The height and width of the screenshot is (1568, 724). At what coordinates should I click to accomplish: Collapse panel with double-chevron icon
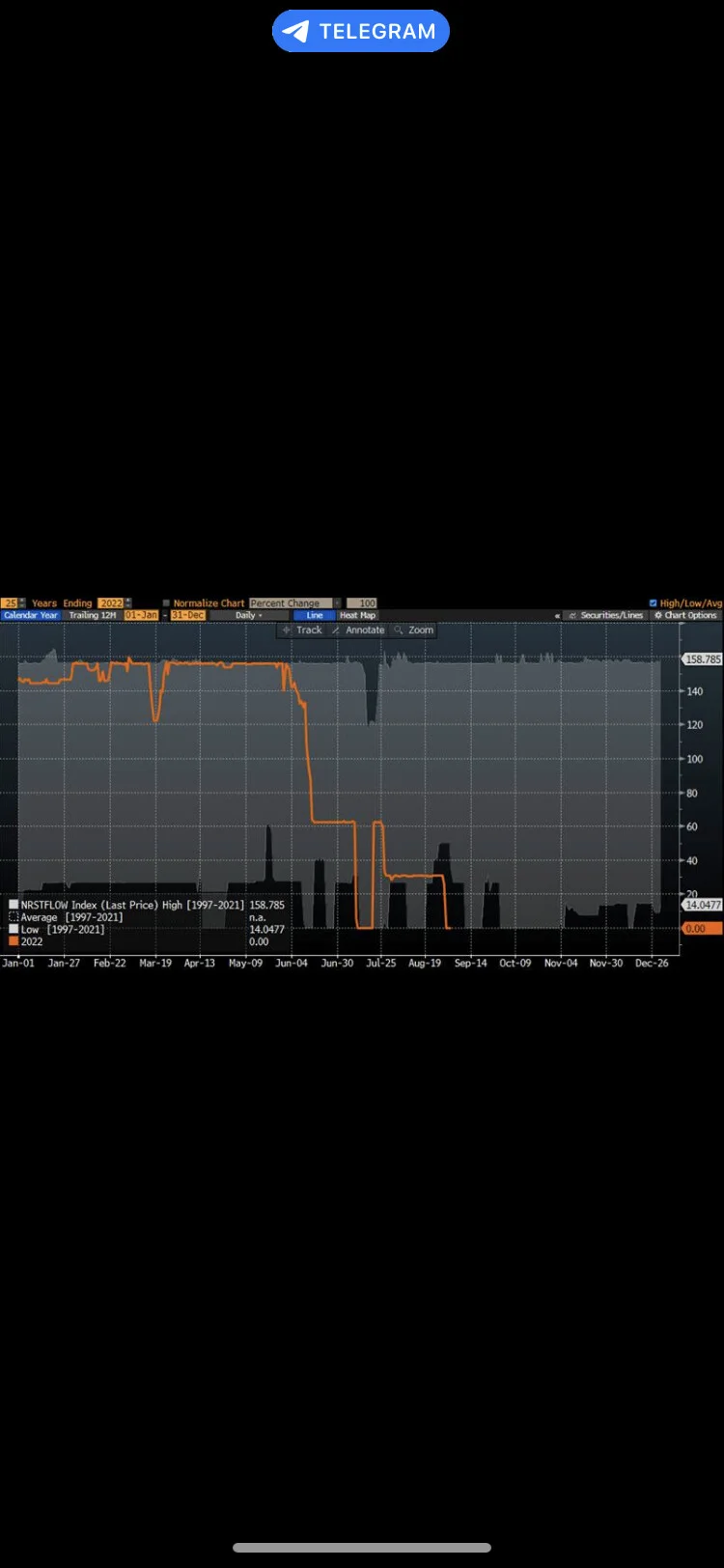click(x=557, y=616)
